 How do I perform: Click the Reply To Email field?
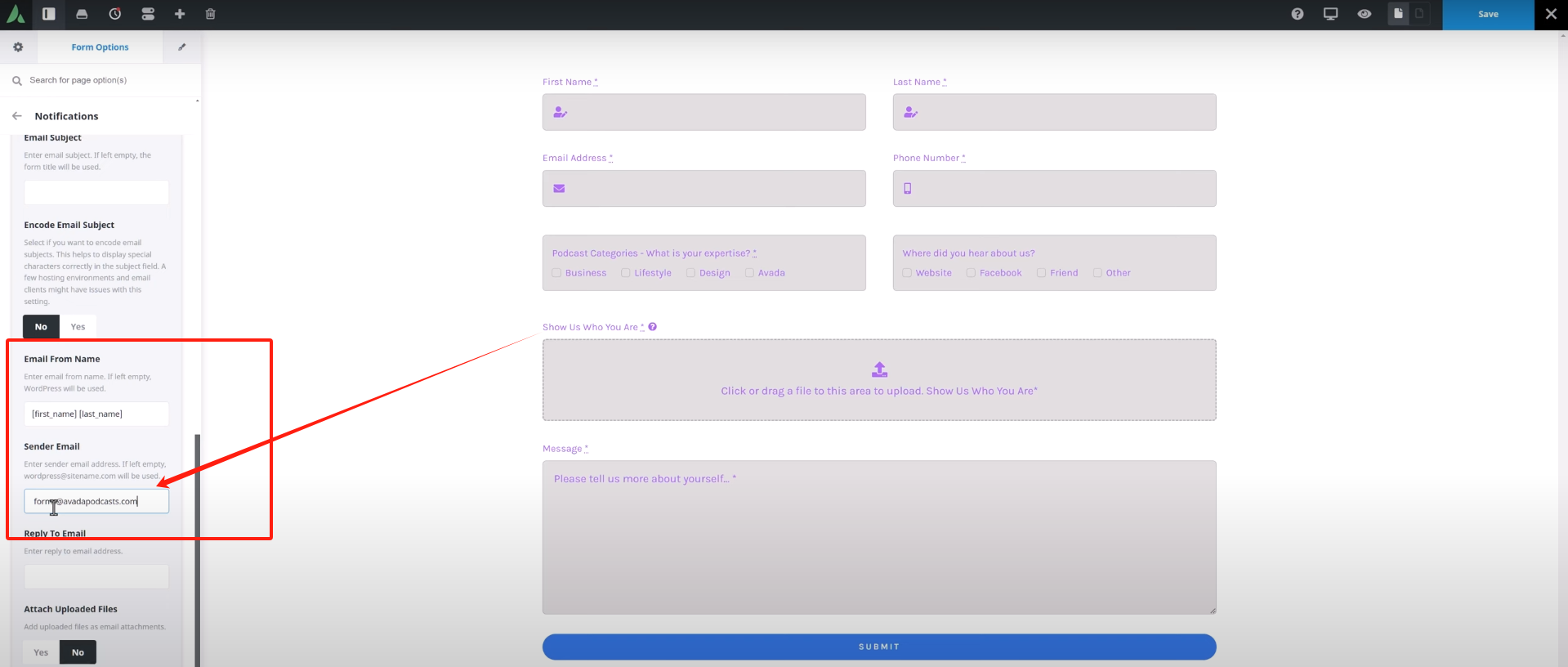click(96, 577)
